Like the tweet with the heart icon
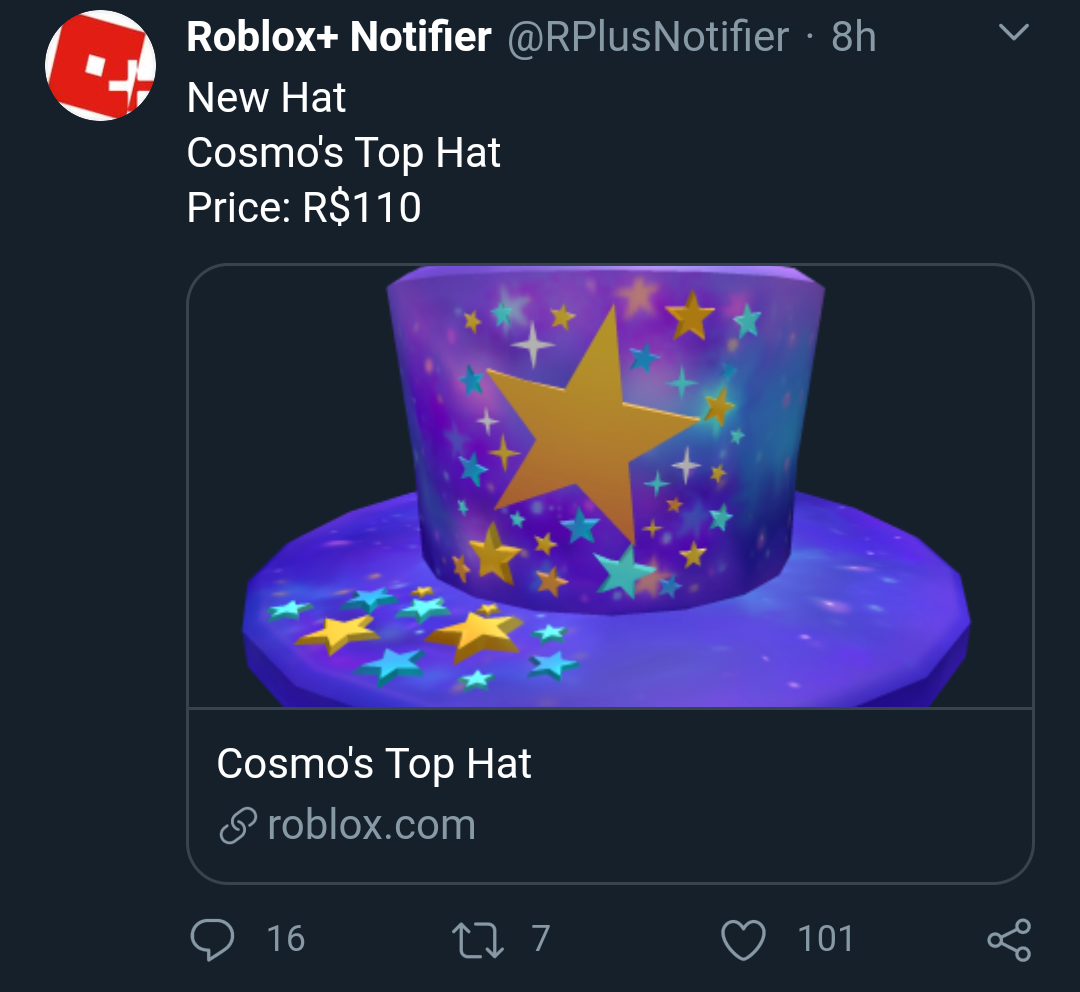The height and width of the screenshot is (992, 1080). coord(743,939)
